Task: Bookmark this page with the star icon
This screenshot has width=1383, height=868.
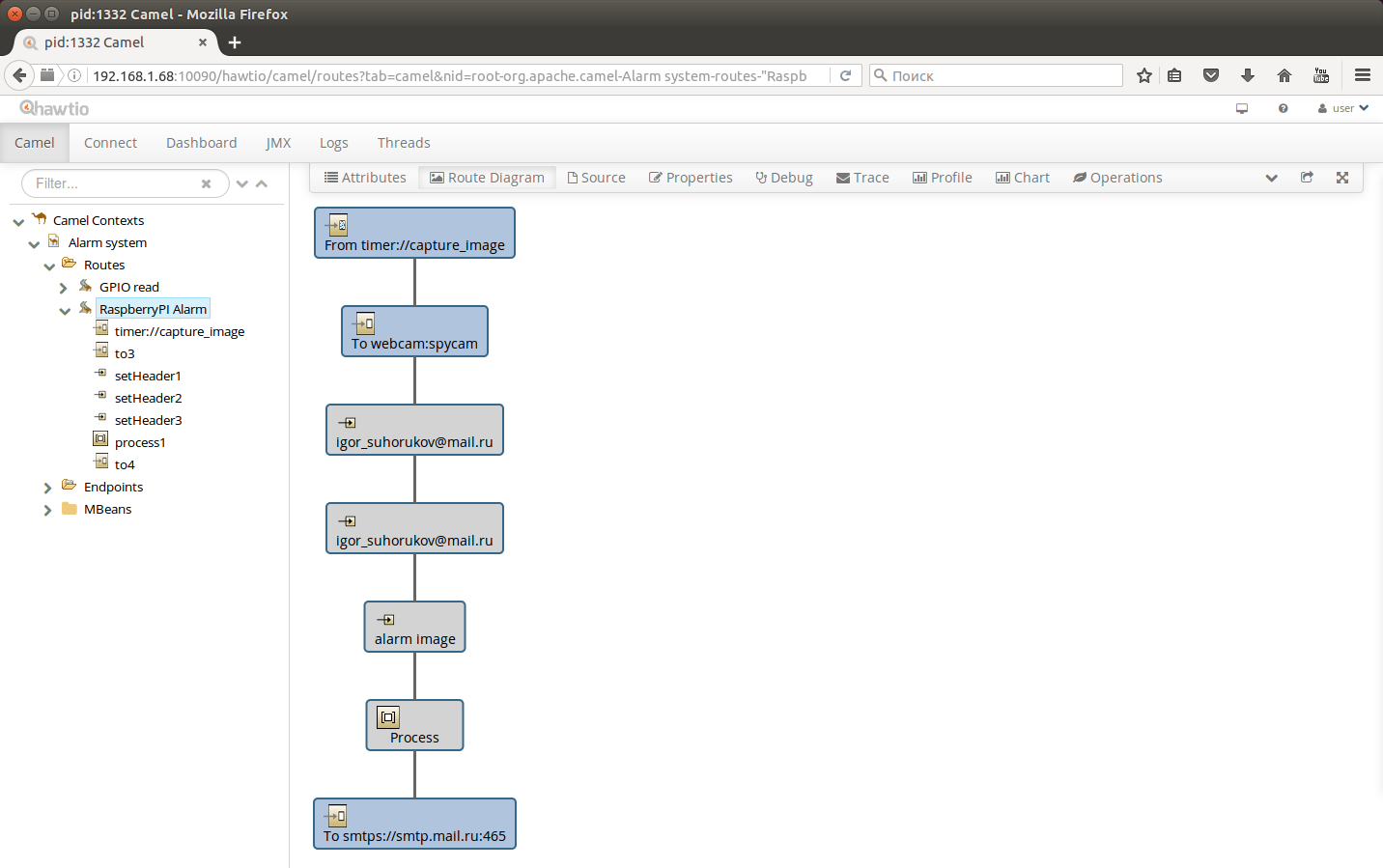Action: pos(1144,75)
